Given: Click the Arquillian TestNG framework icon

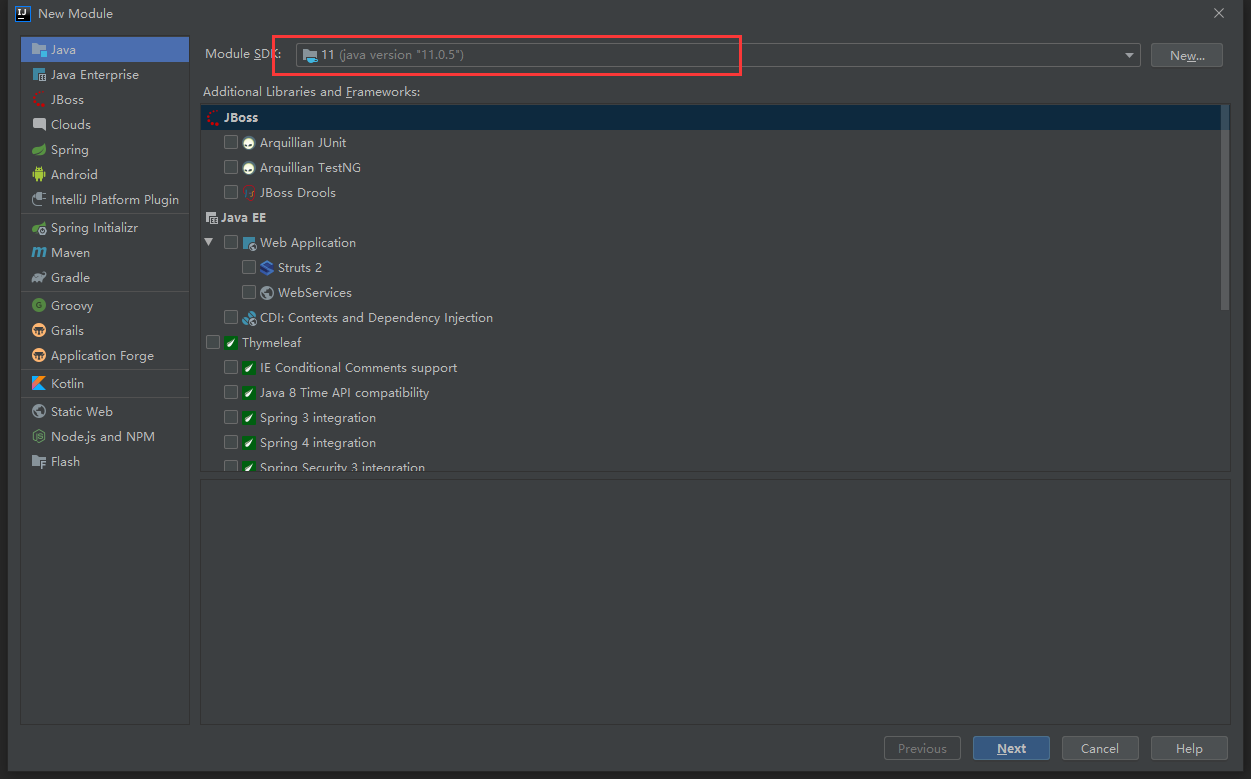Looking at the screenshot, I should click(x=249, y=168).
